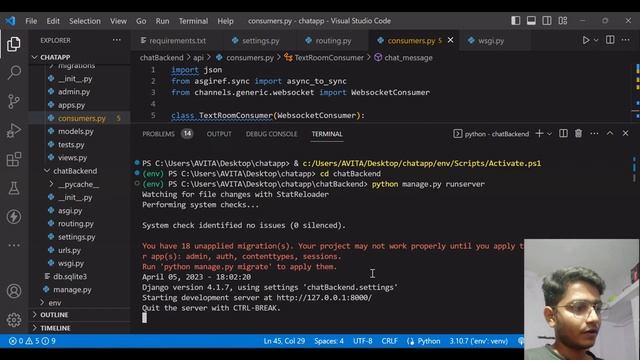Expand the __pycache__ folder

[80, 184]
